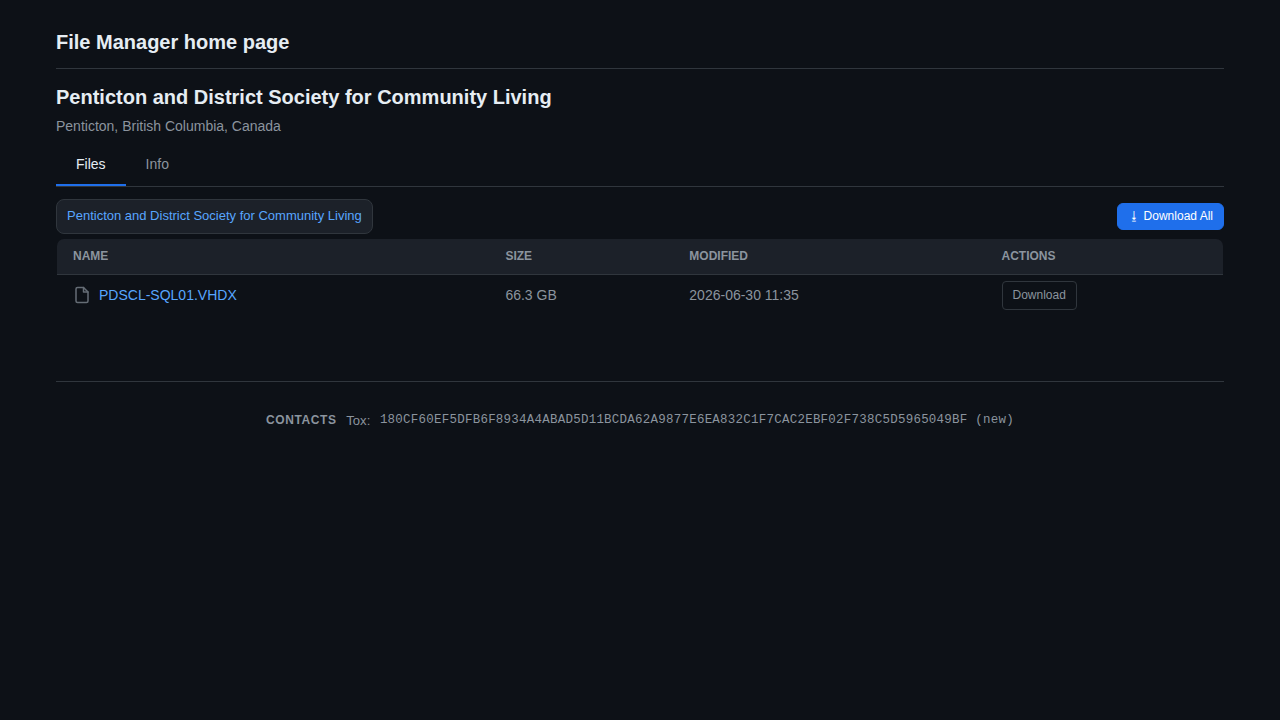Click the ACTIONS column header
The height and width of the screenshot is (720, 1280).
(x=1028, y=256)
